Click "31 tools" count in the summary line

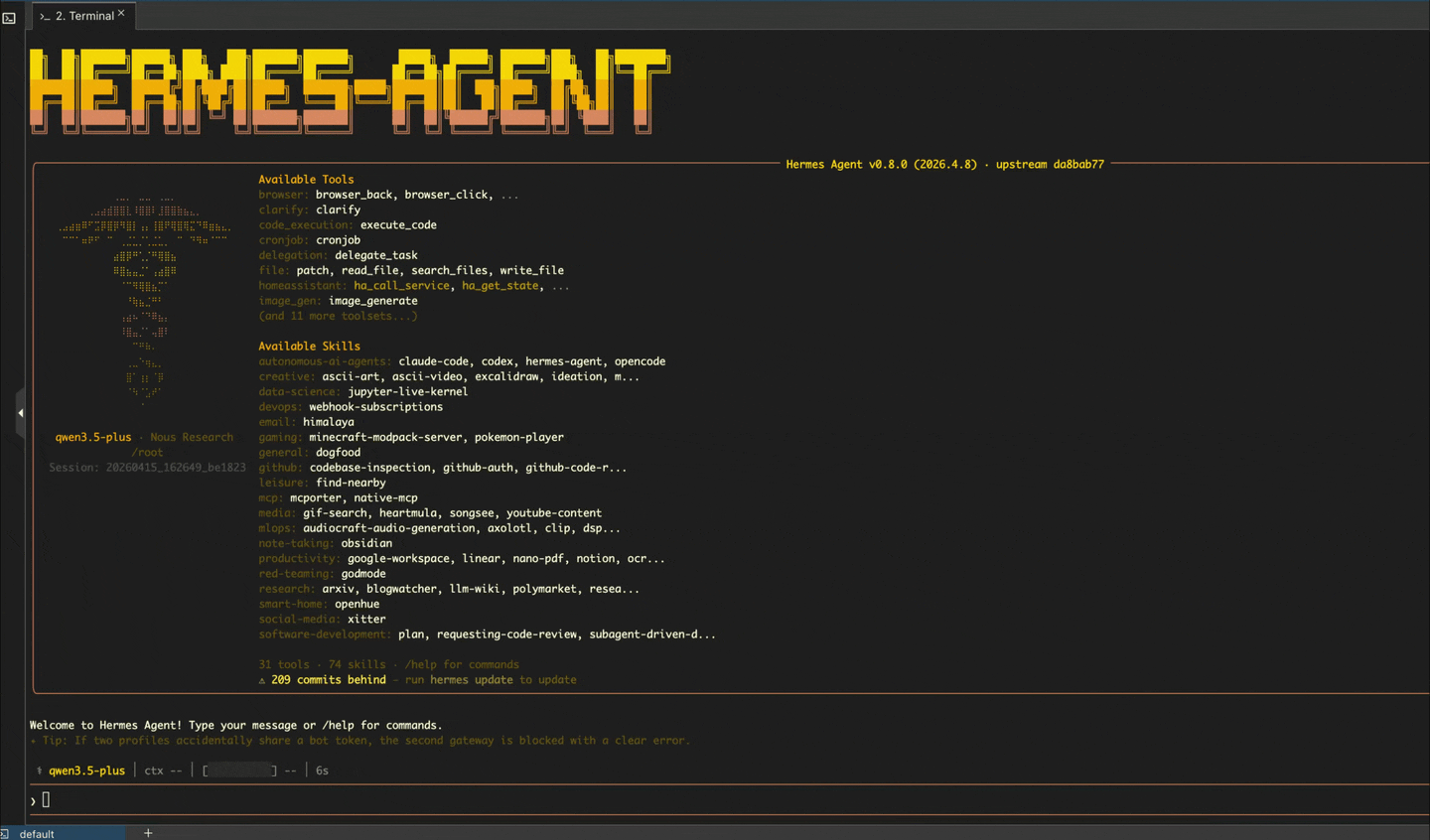pyautogui.click(x=283, y=665)
